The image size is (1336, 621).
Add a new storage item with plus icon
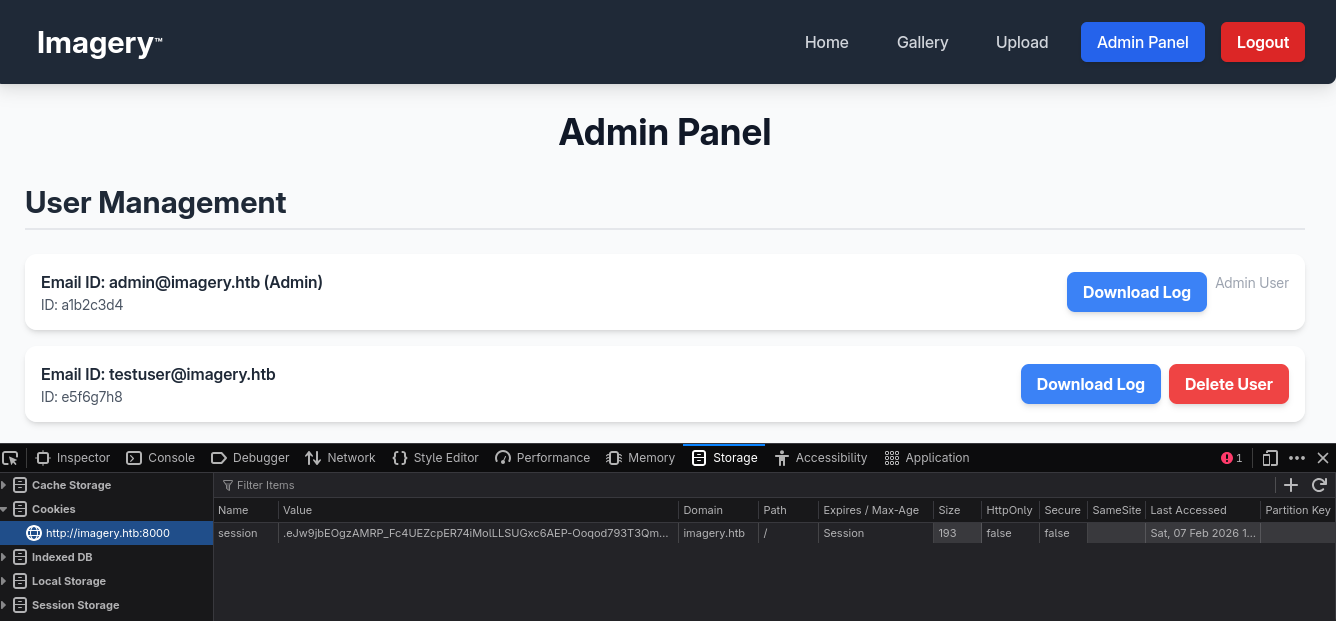[x=1290, y=485]
